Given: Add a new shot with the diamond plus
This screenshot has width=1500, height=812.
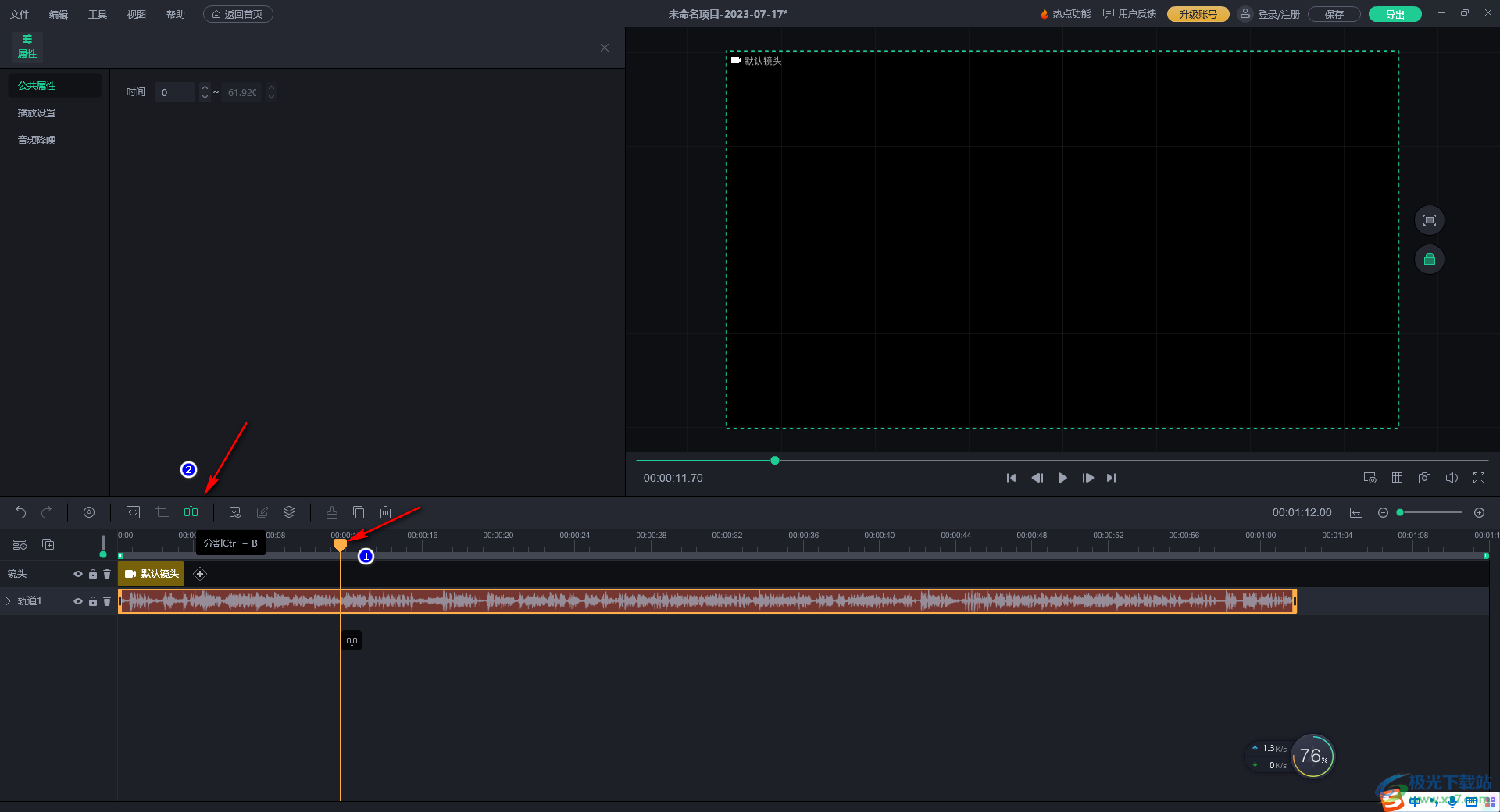Looking at the screenshot, I should (200, 574).
